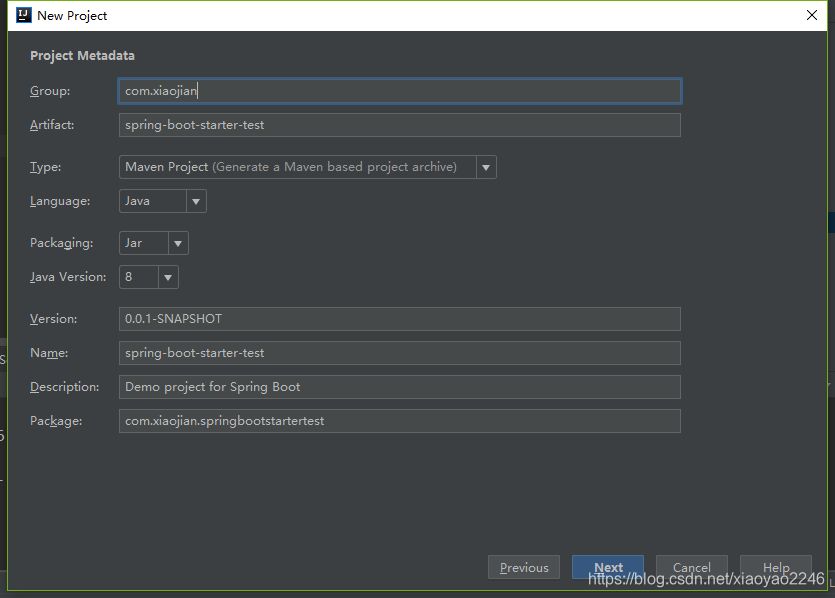Screen dimensions: 835x598
Task: Click the Group label
Action: click(x=50, y=91)
